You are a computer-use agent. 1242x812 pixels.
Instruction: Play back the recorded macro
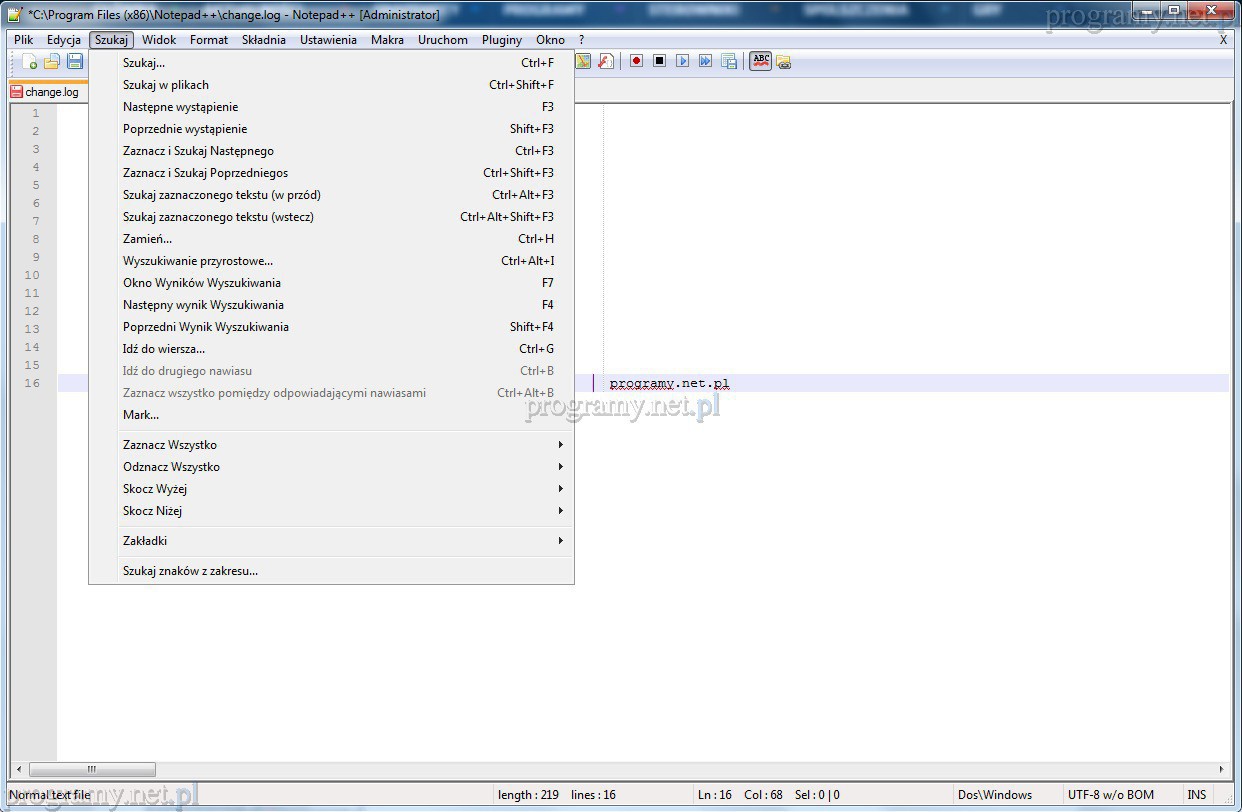click(x=682, y=61)
